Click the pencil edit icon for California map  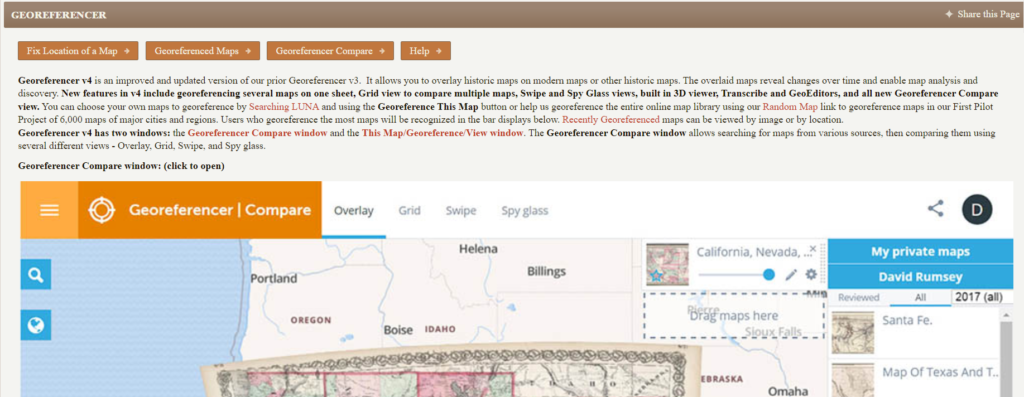[x=791, y=275]
